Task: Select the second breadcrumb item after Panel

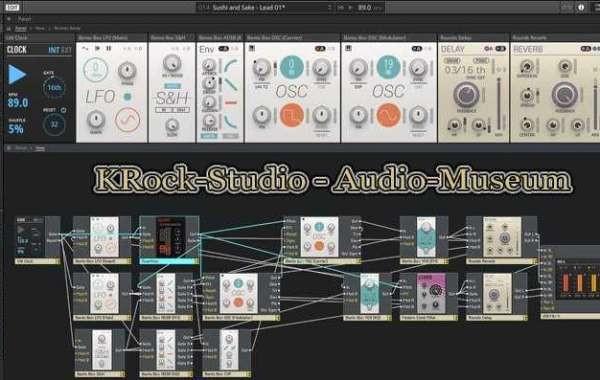Action: pyautogui.click(x=39, y=28)
